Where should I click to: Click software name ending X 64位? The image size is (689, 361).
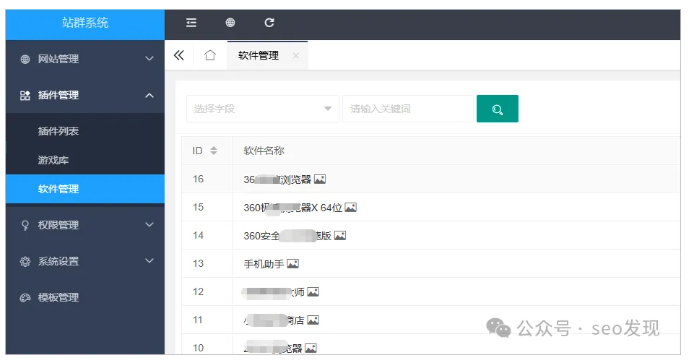coord(293,207)
